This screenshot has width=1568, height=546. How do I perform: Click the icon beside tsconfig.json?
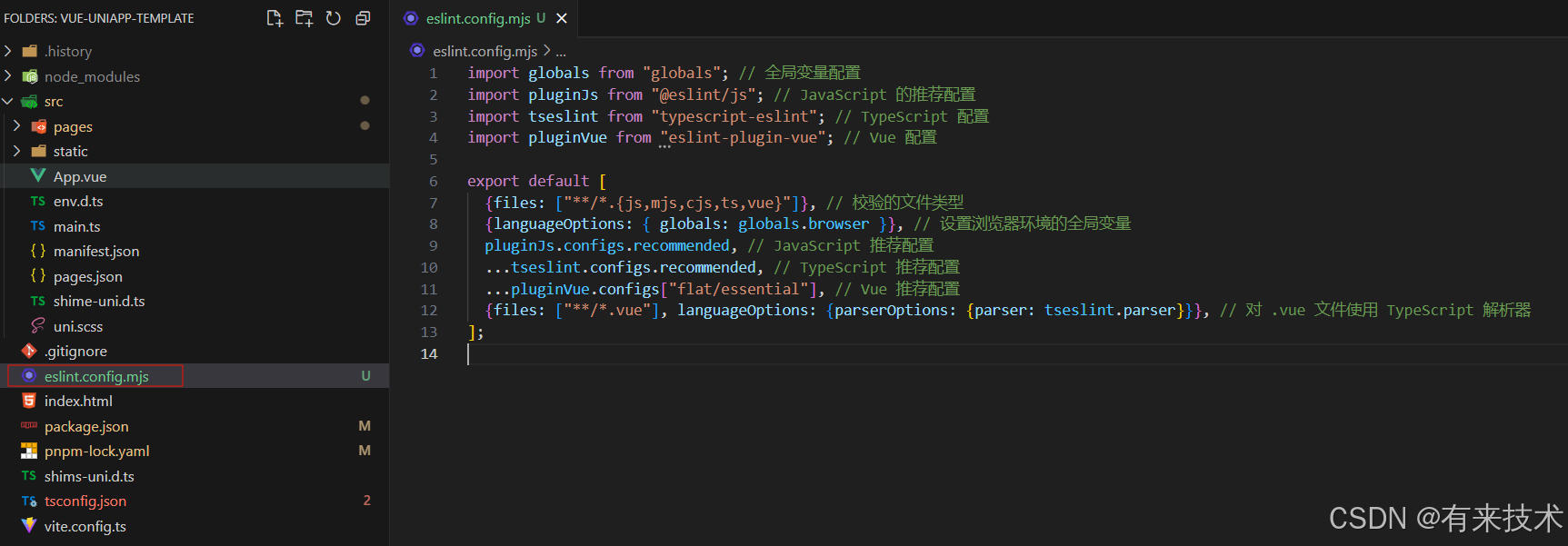pos(29,501)
